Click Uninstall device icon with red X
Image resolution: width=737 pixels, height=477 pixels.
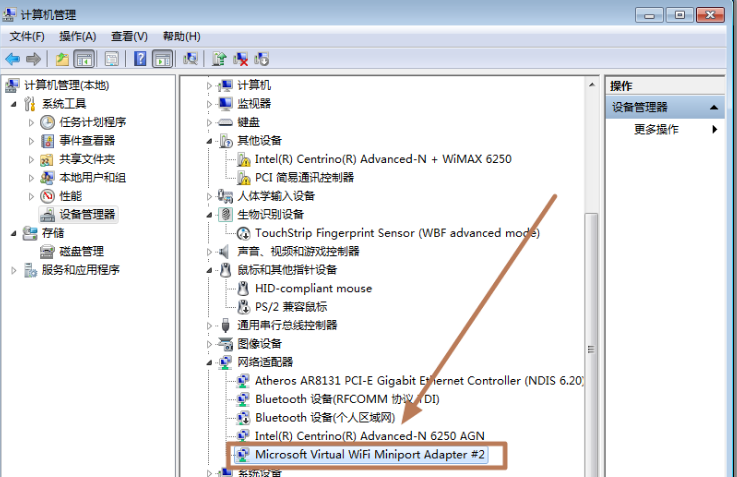click(x=241, y=59)
